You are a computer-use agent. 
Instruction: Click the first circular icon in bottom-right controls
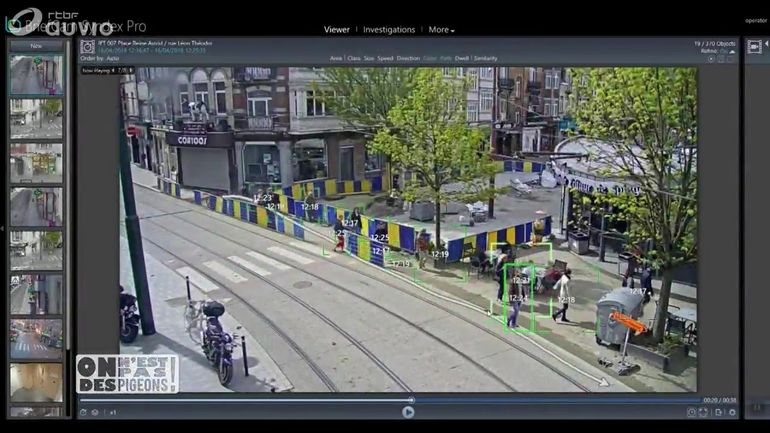tap(691, 412)
